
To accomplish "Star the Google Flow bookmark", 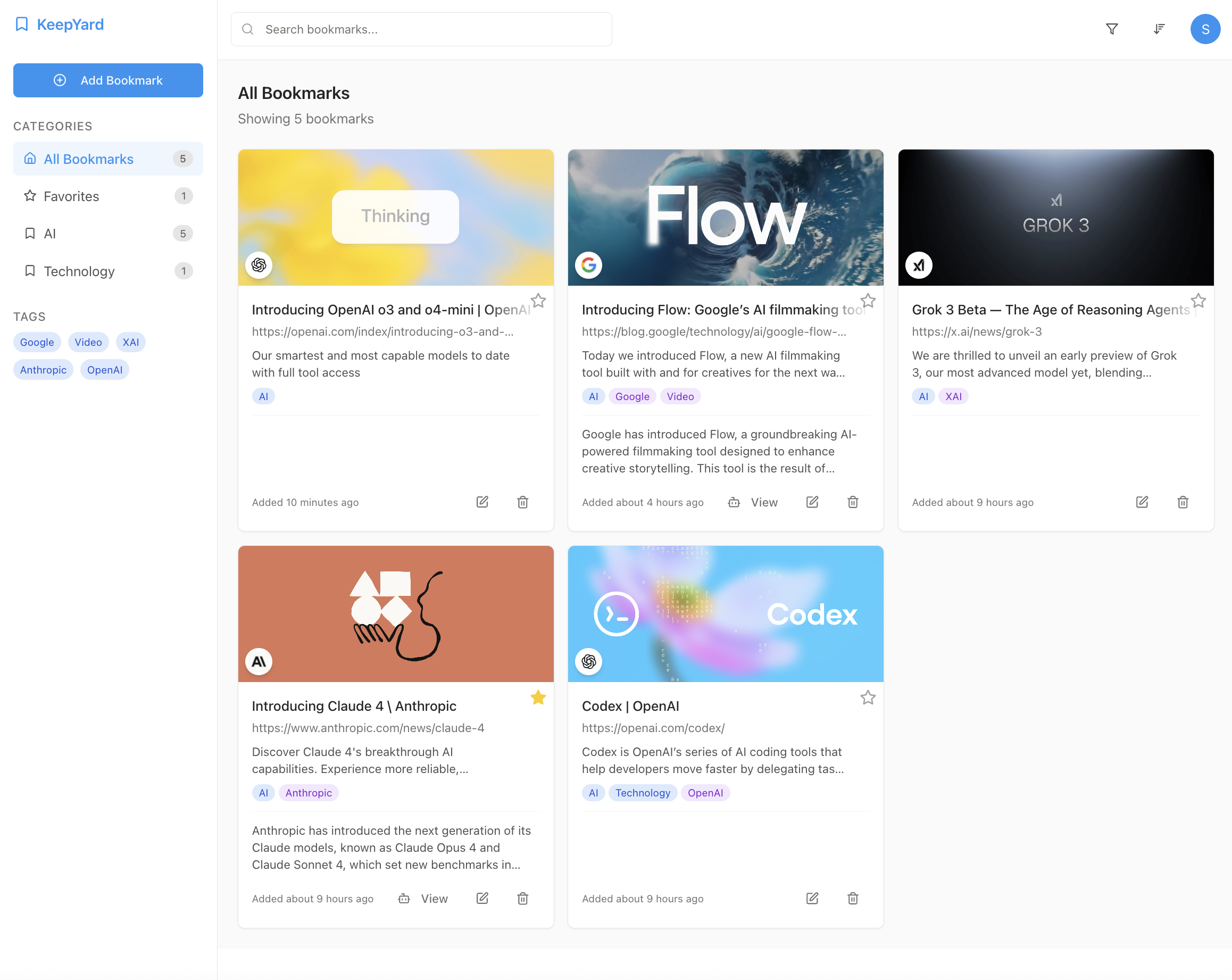I will pyautogui.click(x=868, y=301).
